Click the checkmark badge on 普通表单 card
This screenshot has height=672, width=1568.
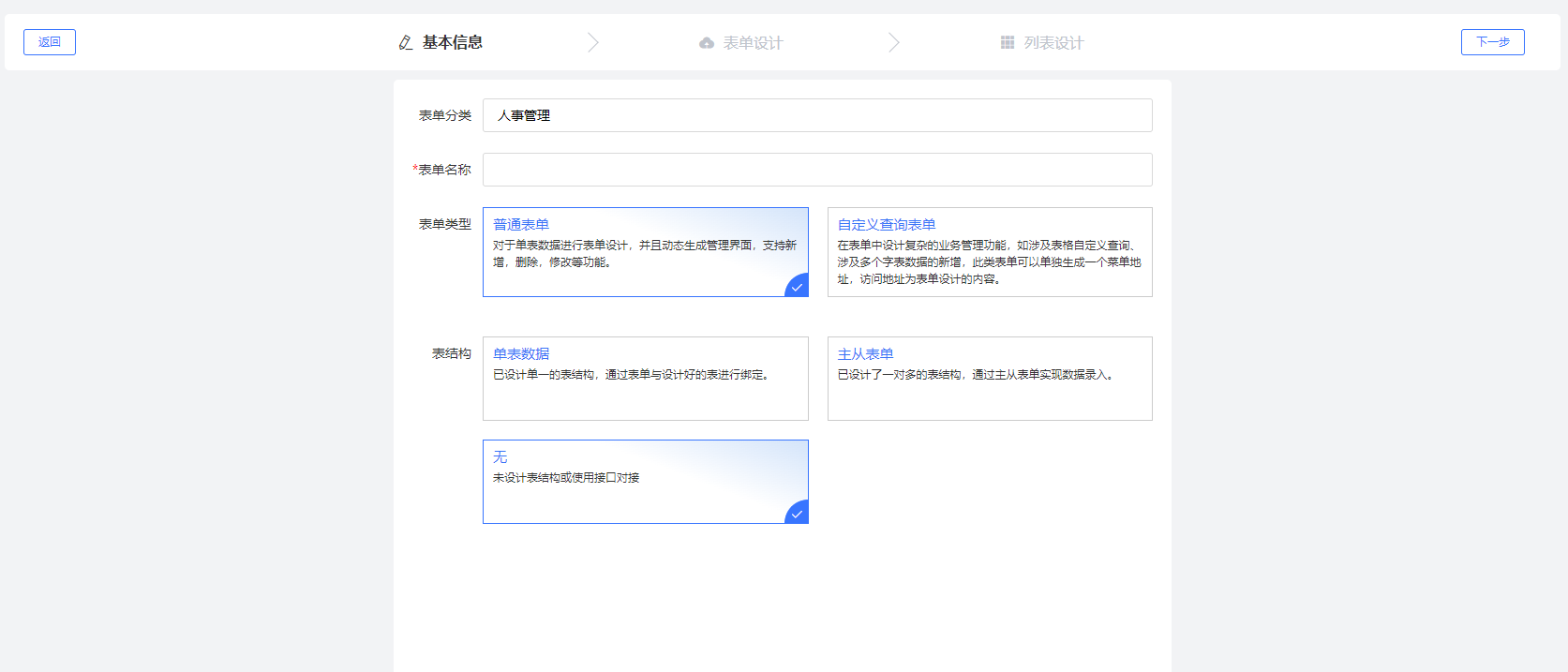click(x=798, y=287)
